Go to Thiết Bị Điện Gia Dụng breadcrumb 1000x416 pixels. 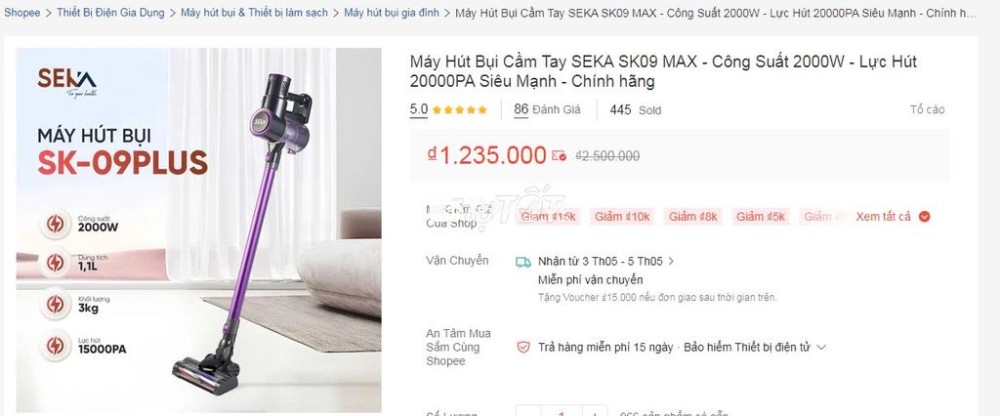pos(110,13)
